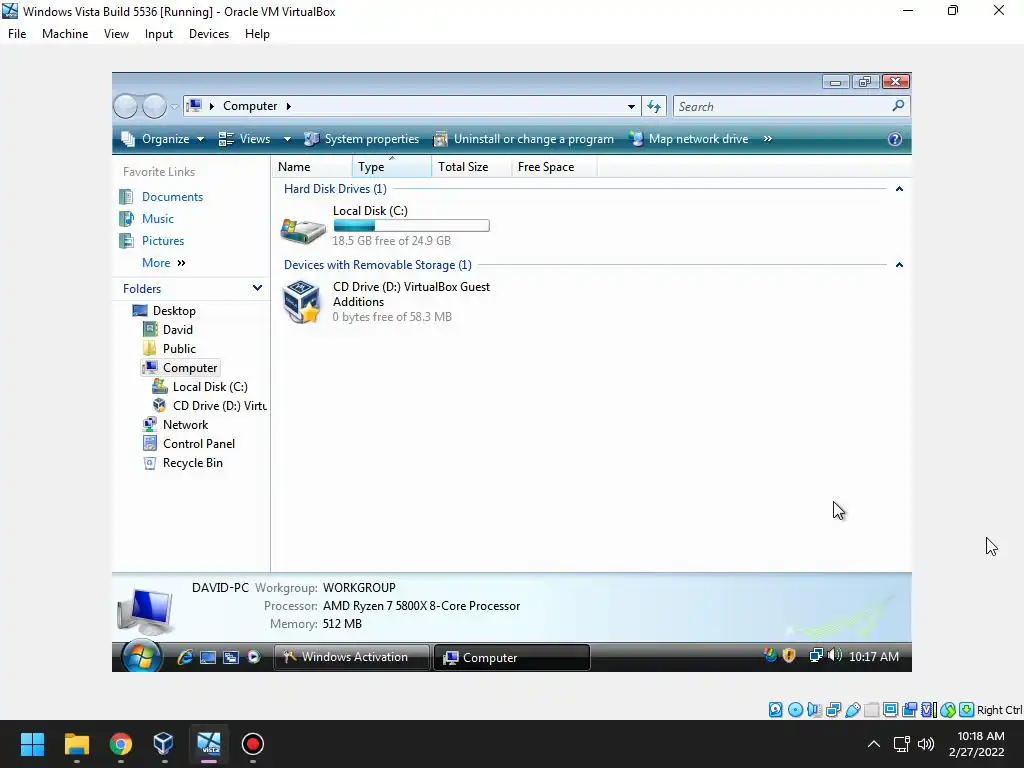
Task: Open the VirtualBox View menu
Action: tap(116, 34)
